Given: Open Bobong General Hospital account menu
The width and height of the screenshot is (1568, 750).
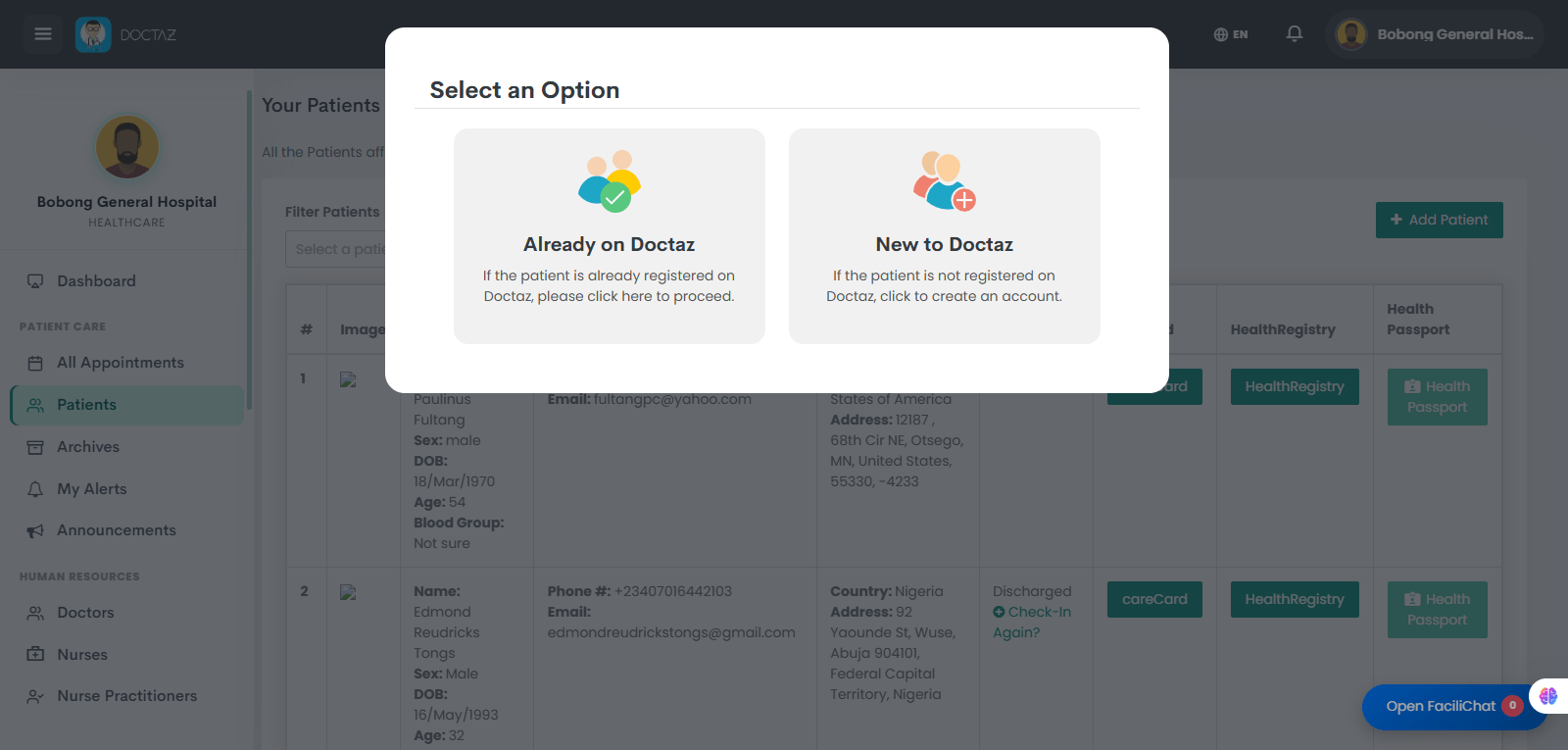Looking at the screenshot, I should [1435, 34].
